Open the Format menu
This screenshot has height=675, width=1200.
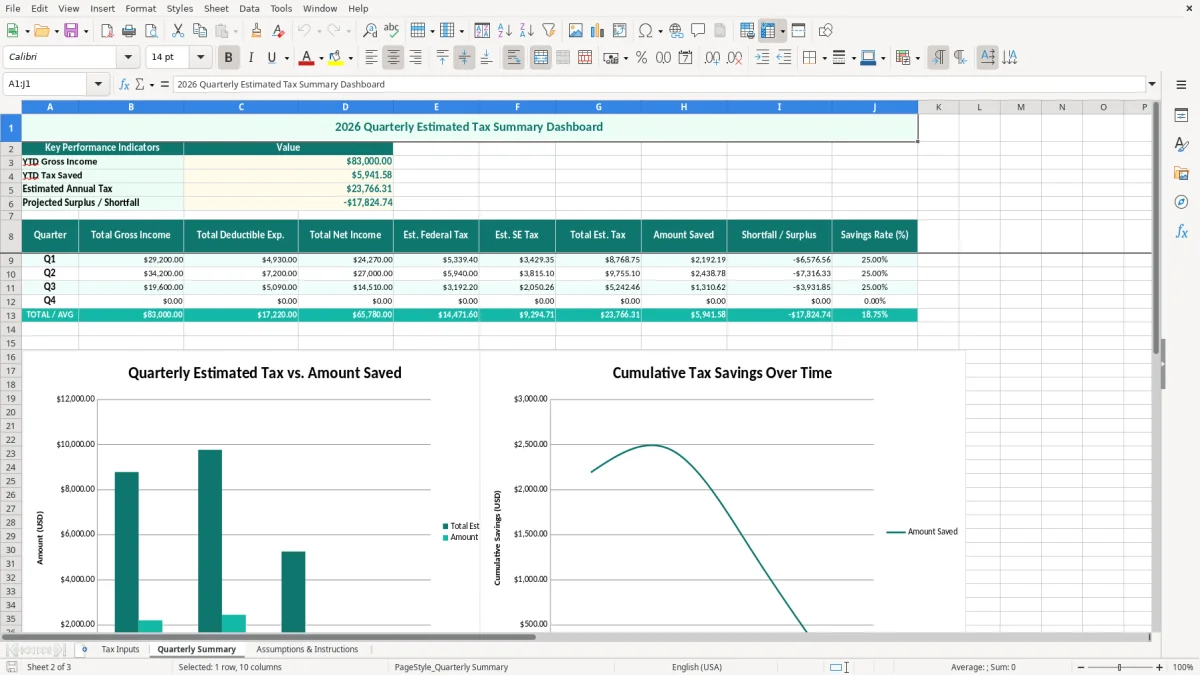140,8
